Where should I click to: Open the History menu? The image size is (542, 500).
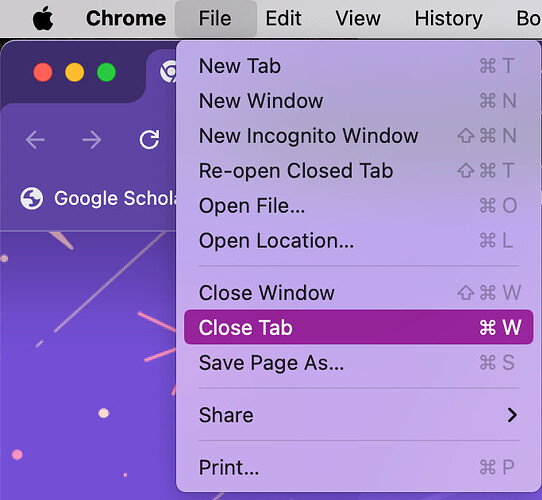point(449,18)
